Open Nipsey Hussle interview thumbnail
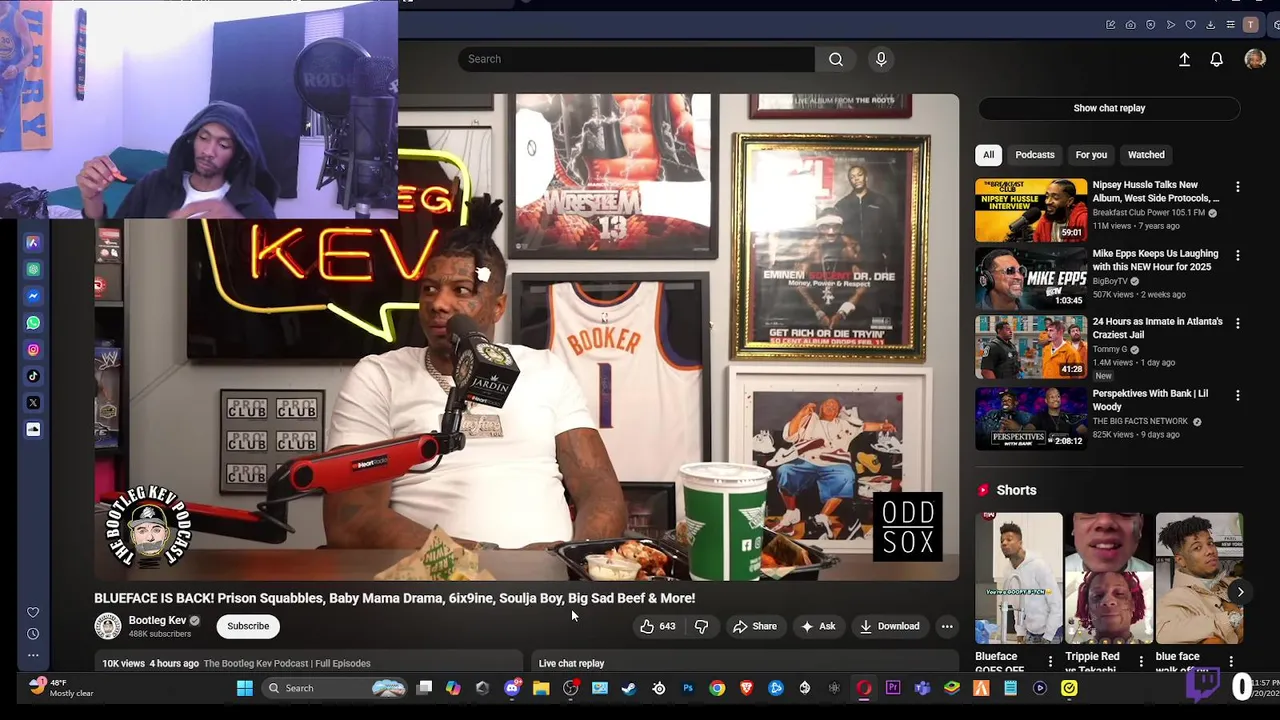 tap(1031, 210)
